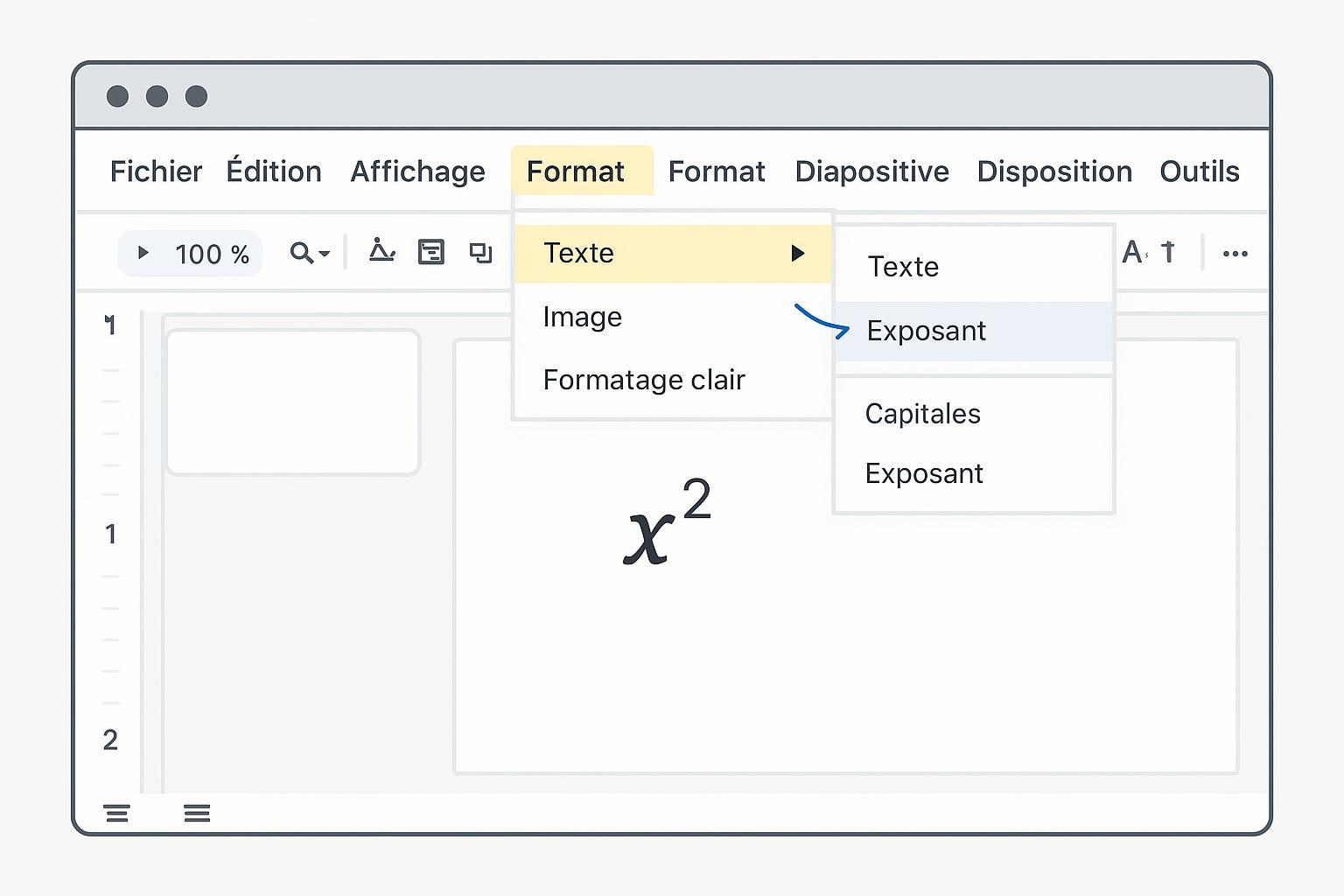The image size is (1344, 896).
Task: Choose the highlighted Exposant submenu option
Action: coord(927,331)
